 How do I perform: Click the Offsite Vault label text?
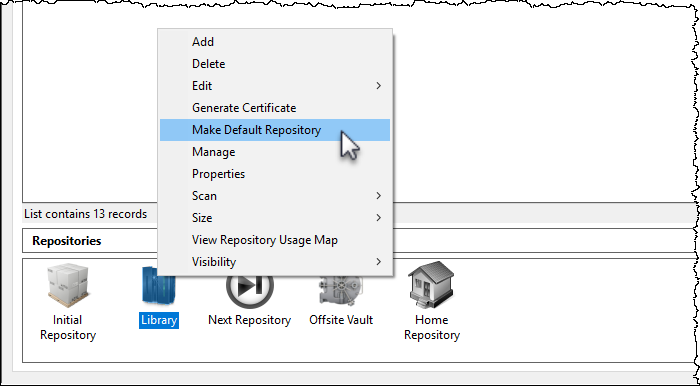point(341,320)
